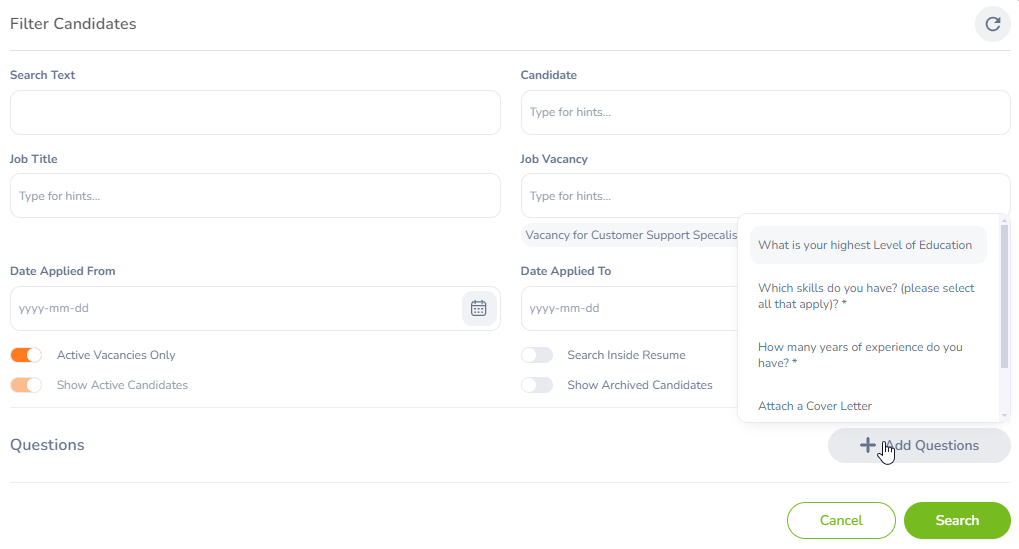Select 'What is your highest Level of Education'
1019x549 pixels.
[865, 245]
